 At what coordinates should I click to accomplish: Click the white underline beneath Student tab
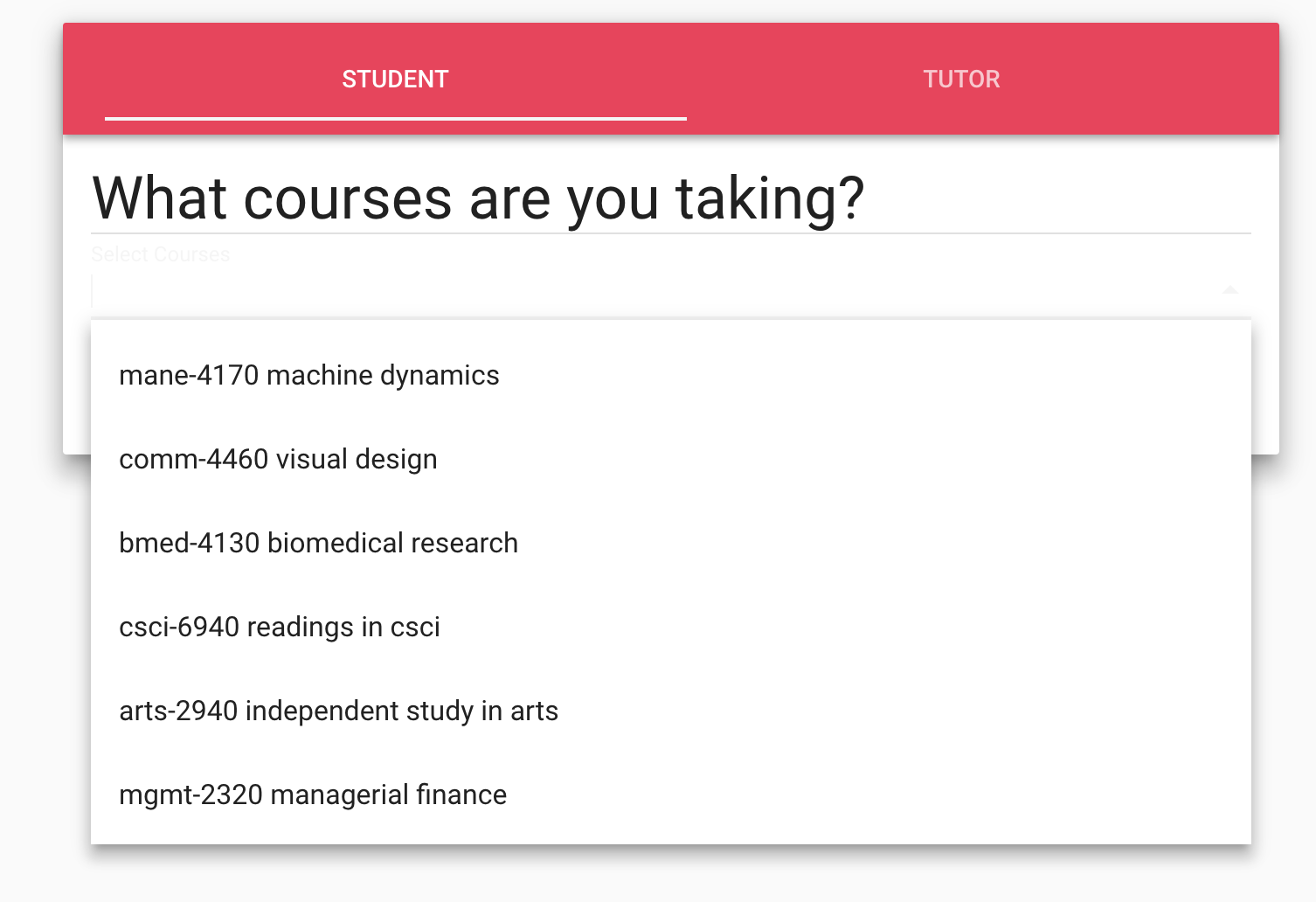pos(395,118)
